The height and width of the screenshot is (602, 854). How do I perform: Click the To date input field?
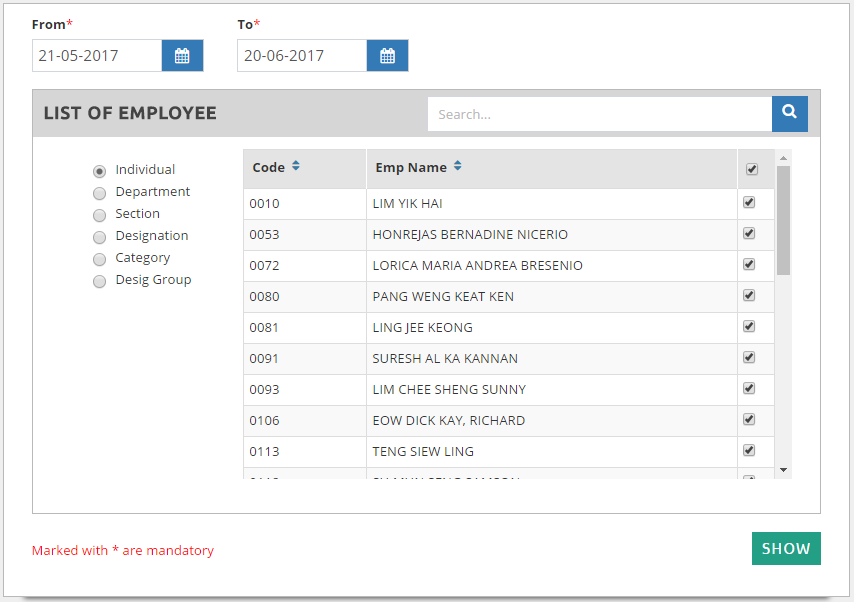pyautogui.click(x=302, y=56)
